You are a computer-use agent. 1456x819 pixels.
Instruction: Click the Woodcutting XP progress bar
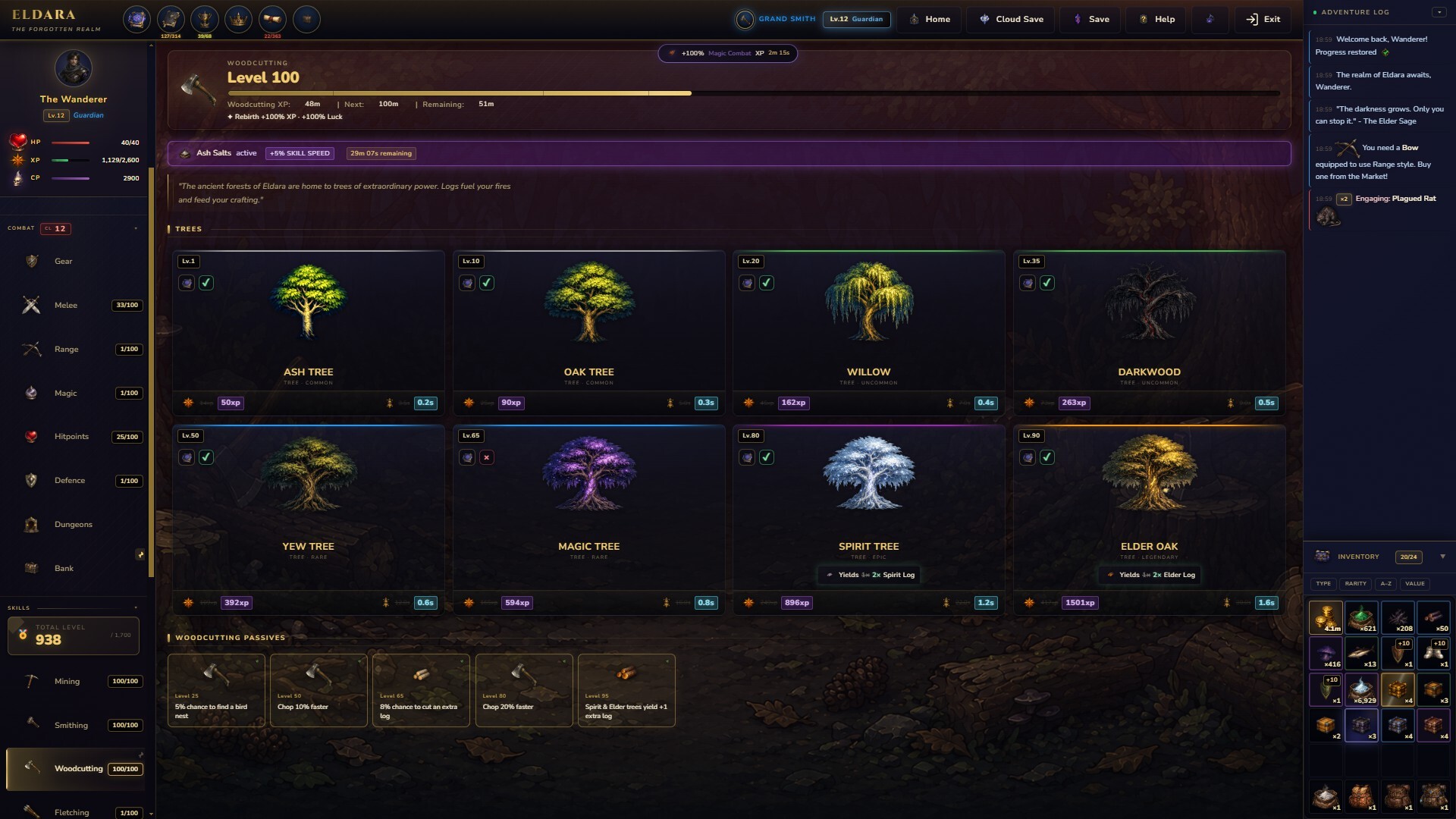[x=754, y=93]
